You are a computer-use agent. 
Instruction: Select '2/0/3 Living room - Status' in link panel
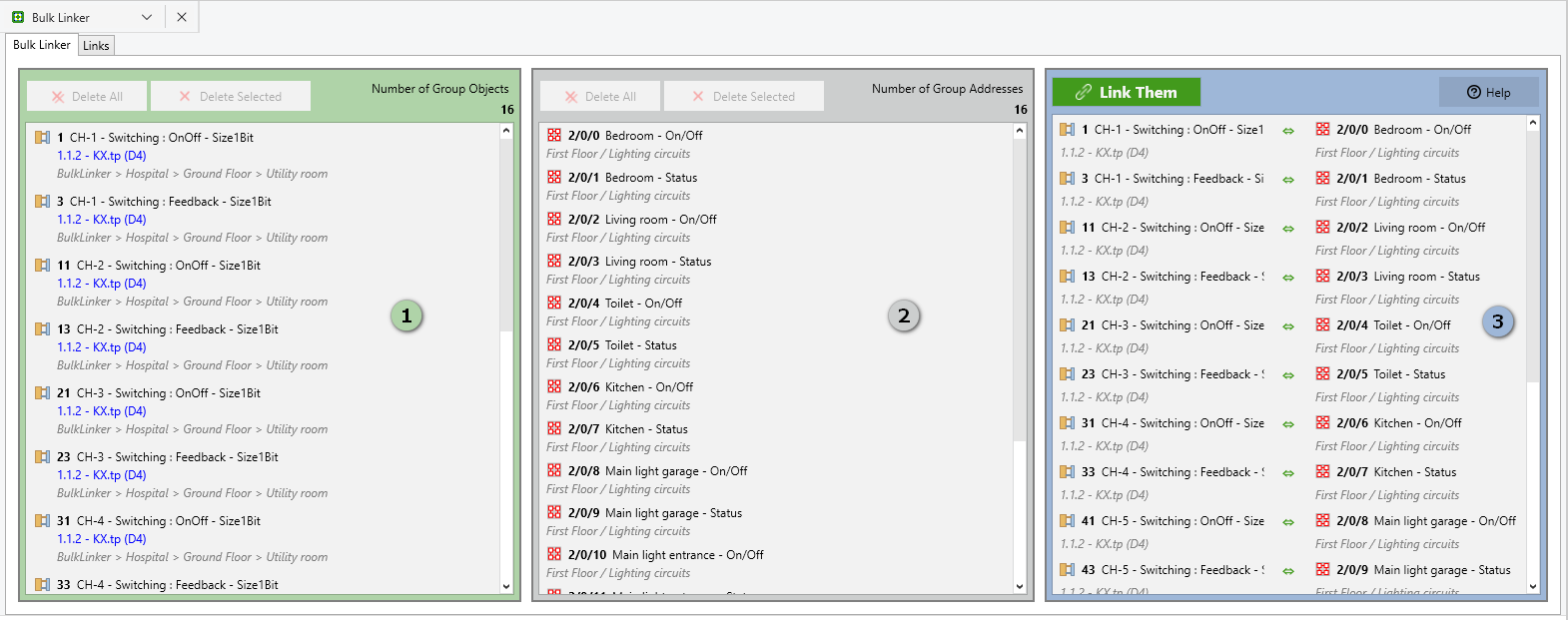[x=1408, y=277]
